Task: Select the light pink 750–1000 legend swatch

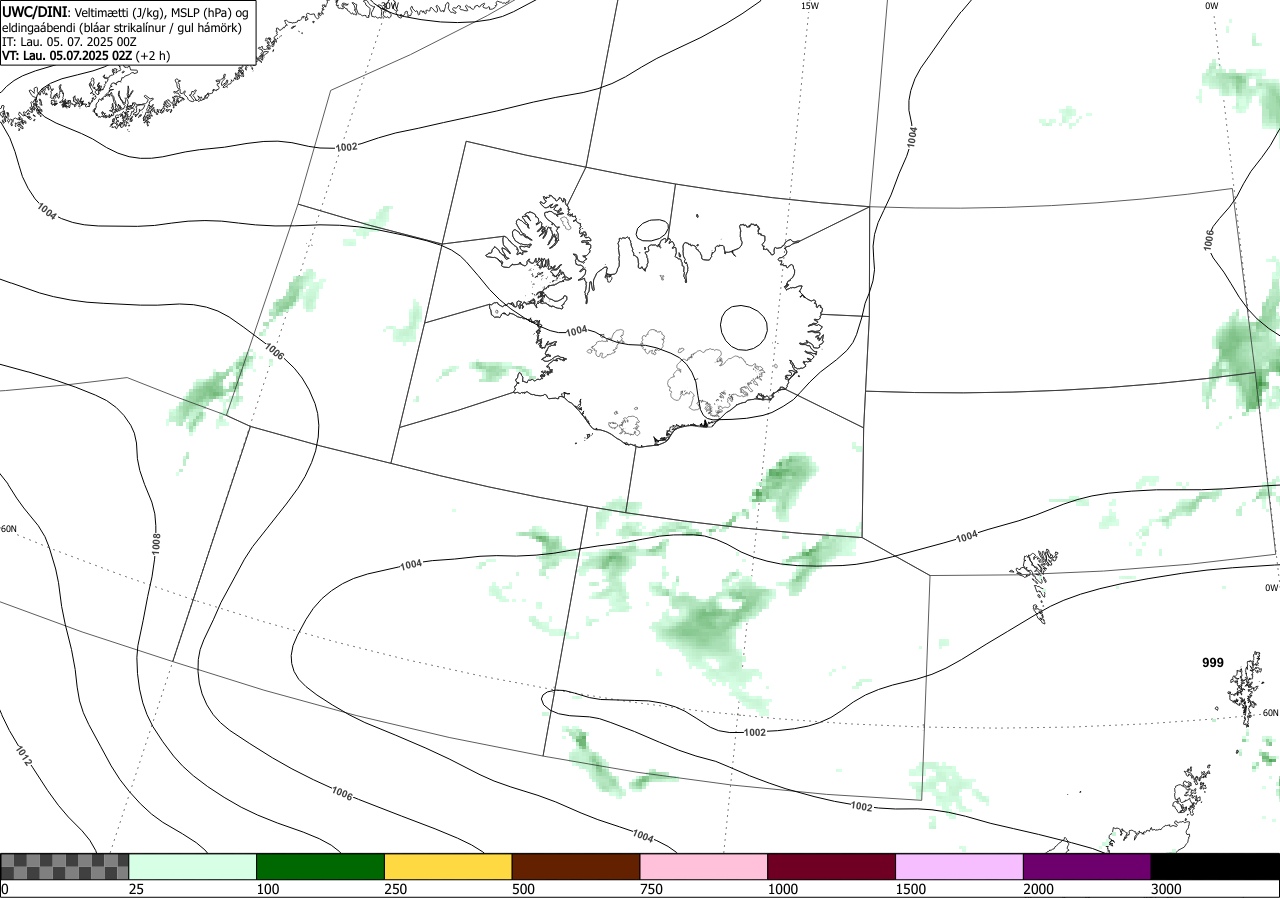Action: point(704,866)
